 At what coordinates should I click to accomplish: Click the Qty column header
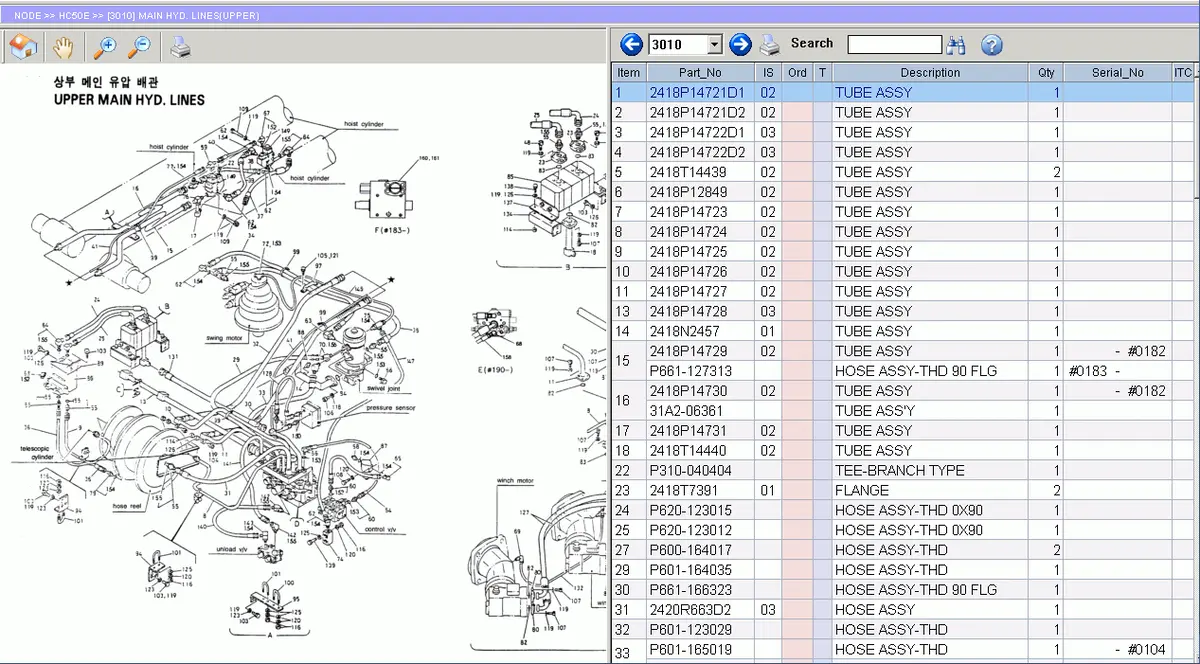click(1046, 72)
